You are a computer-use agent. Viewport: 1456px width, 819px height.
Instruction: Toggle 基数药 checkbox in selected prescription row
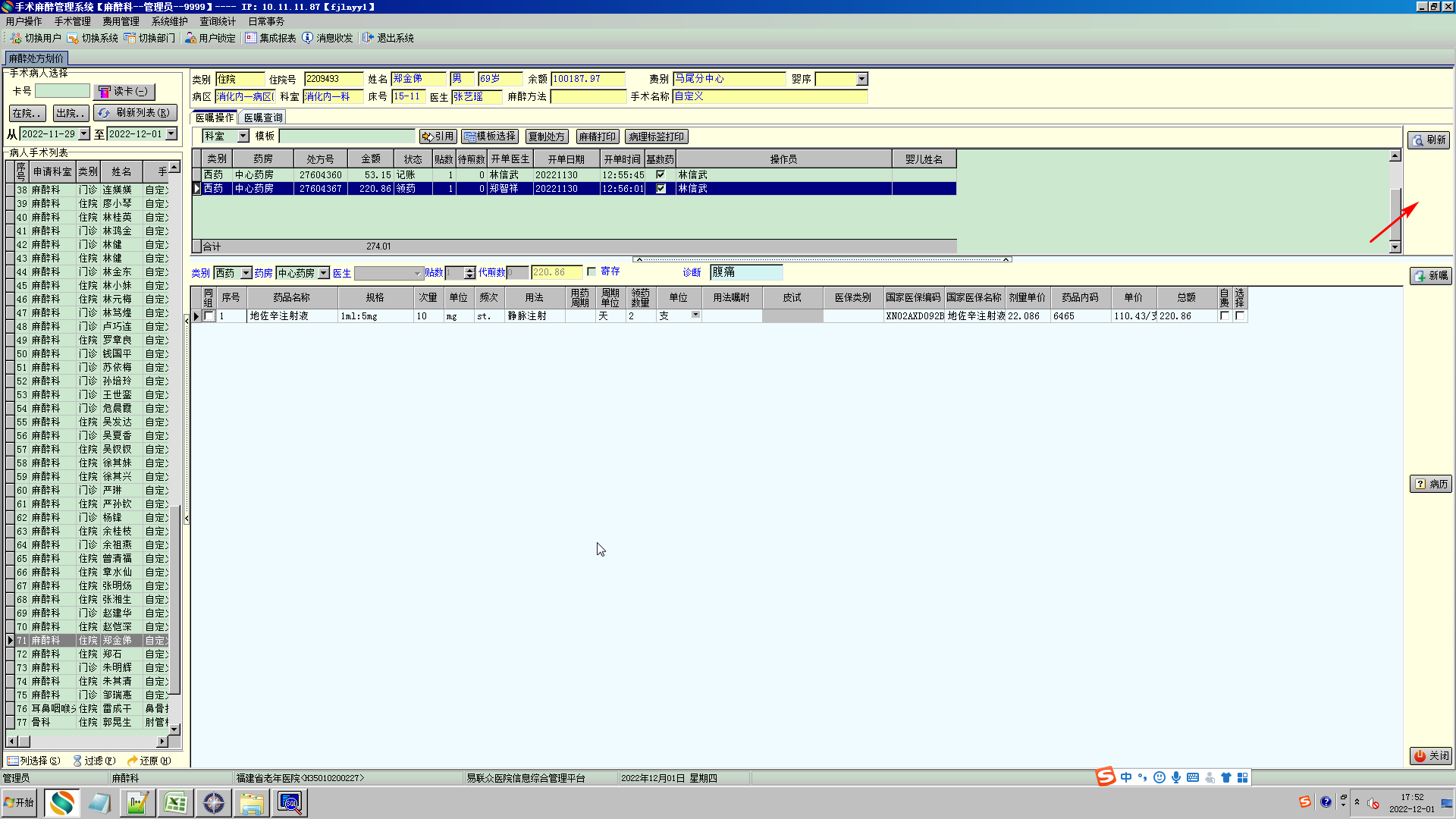point(661,189)
